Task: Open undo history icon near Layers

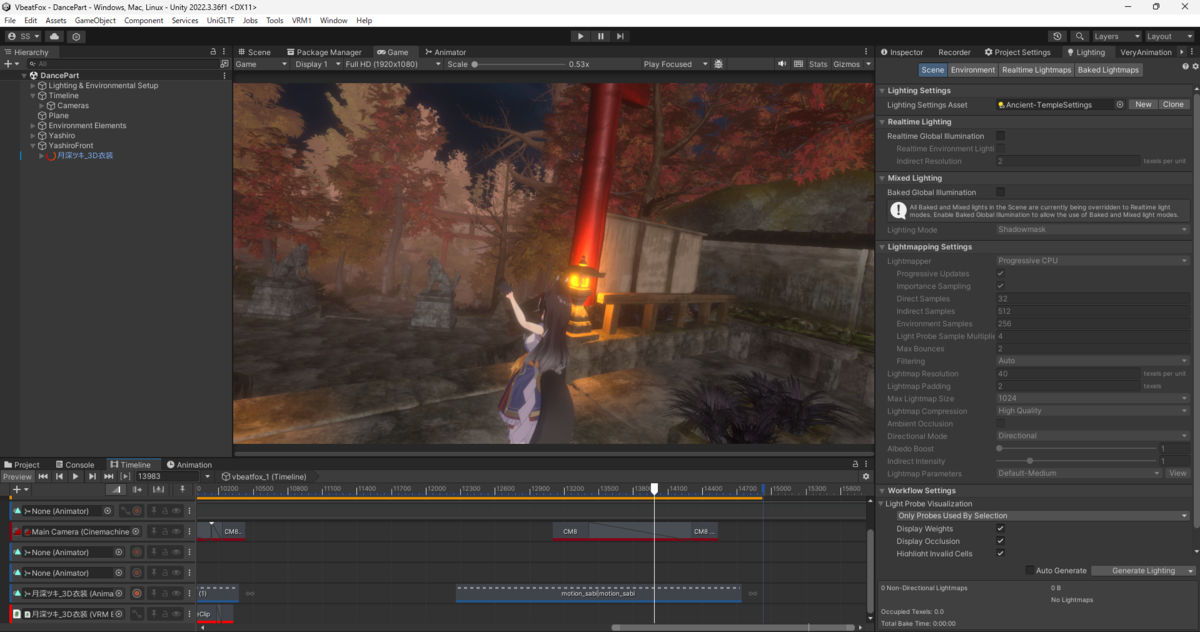Action: 1059,36
